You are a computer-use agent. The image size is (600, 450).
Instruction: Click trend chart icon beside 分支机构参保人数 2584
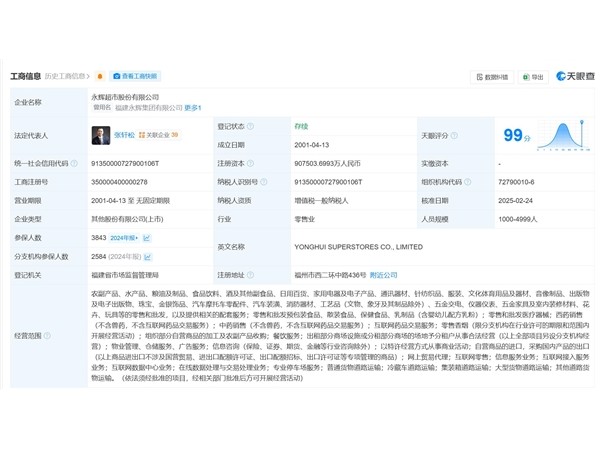pos(148,256)
